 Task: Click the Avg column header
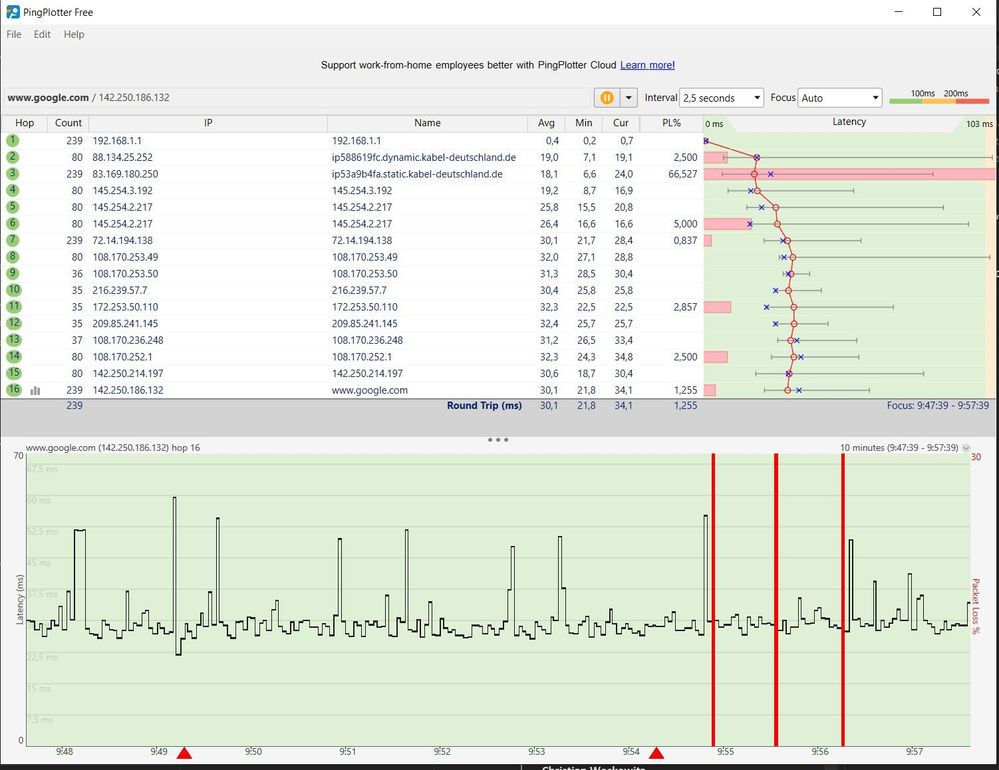(546, 123)
